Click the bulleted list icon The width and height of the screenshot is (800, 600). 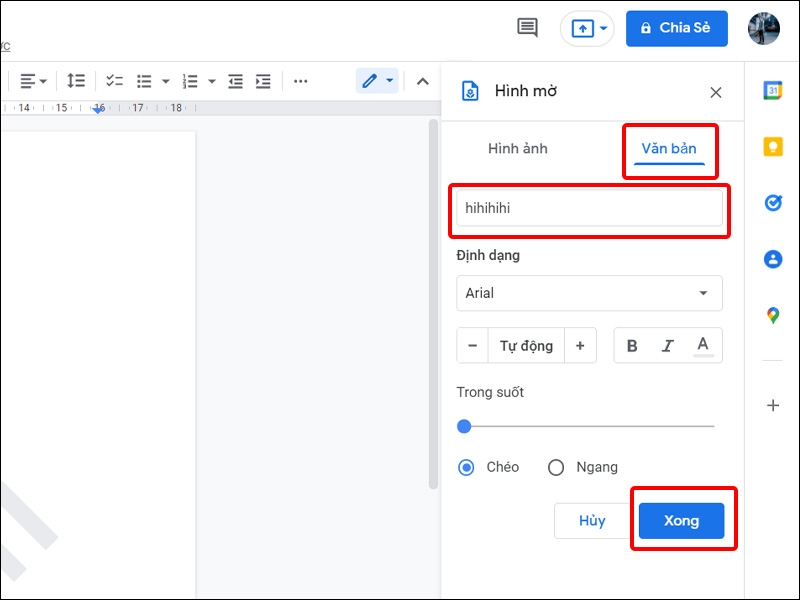click(144, 81)
